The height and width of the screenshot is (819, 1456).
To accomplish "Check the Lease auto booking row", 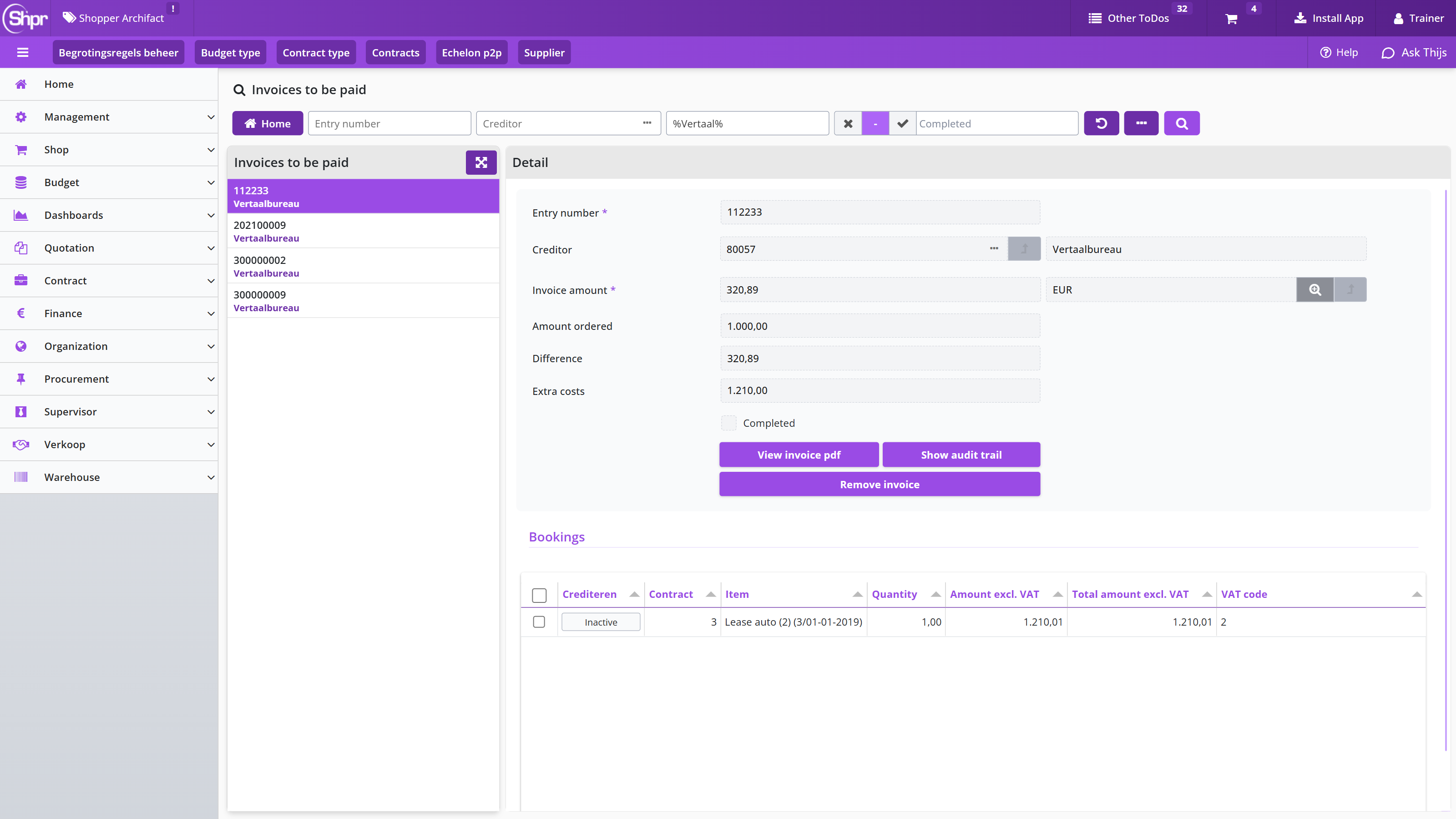I will point(539,622).
